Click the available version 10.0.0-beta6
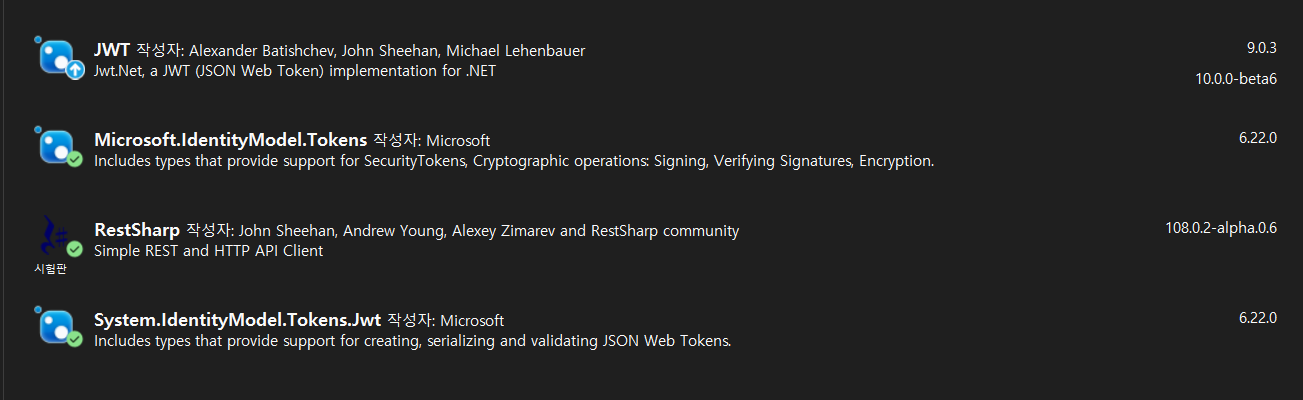The width and height of the screenshot is (1303, 400). coord(1237,79)
